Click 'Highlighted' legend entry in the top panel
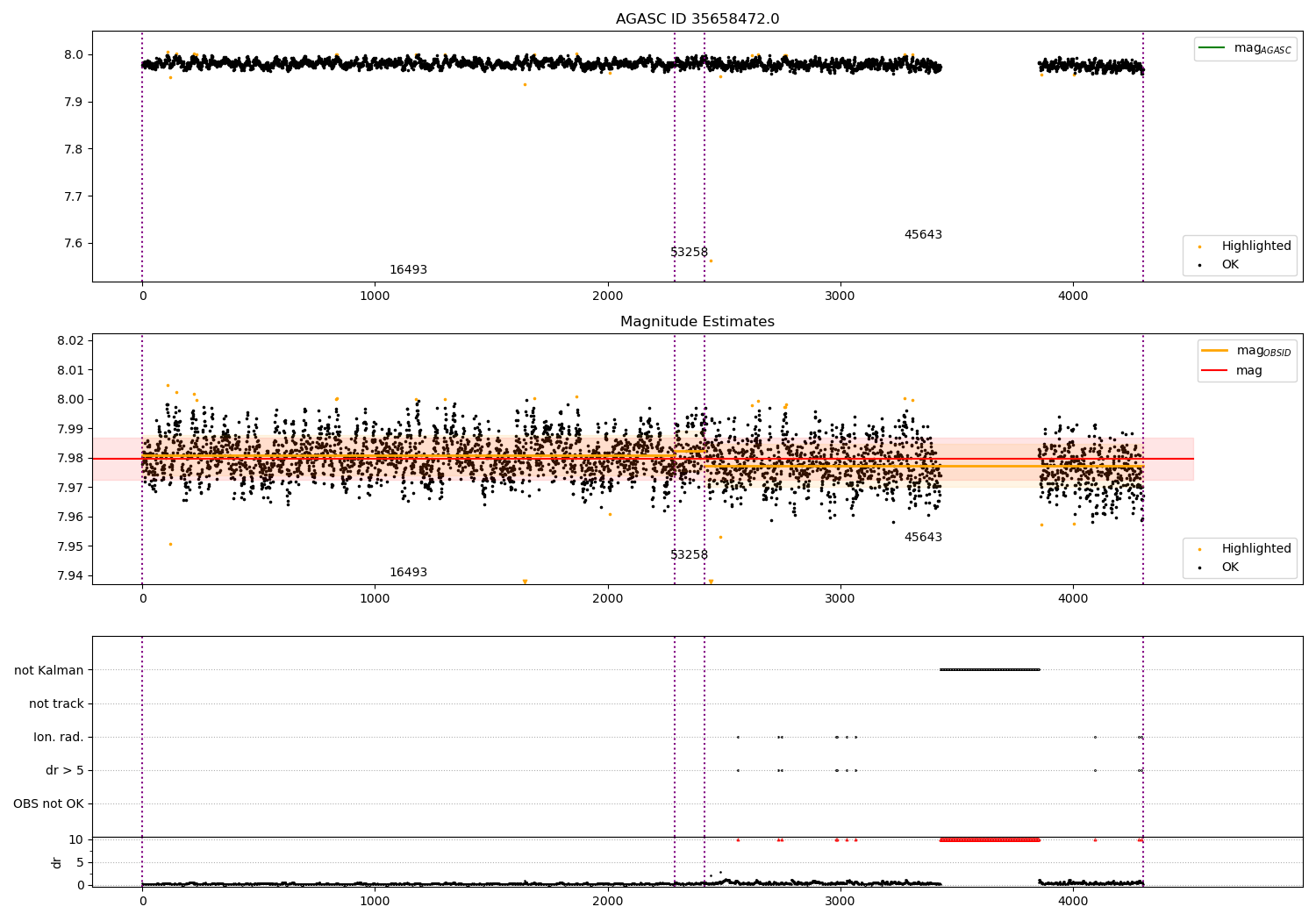 click(x=1245, y=246)
